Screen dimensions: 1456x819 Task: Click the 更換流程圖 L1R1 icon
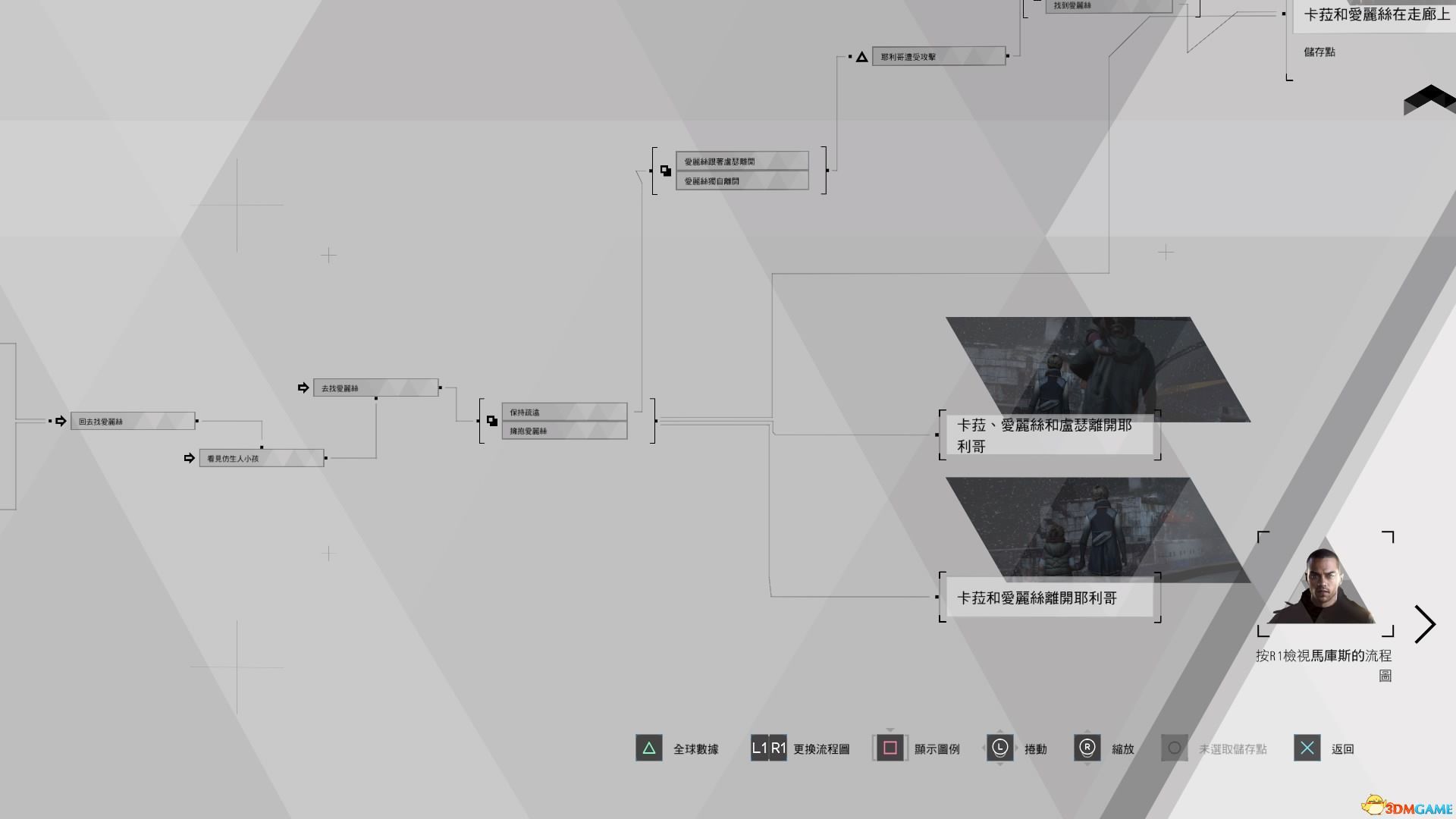(769, 748)
